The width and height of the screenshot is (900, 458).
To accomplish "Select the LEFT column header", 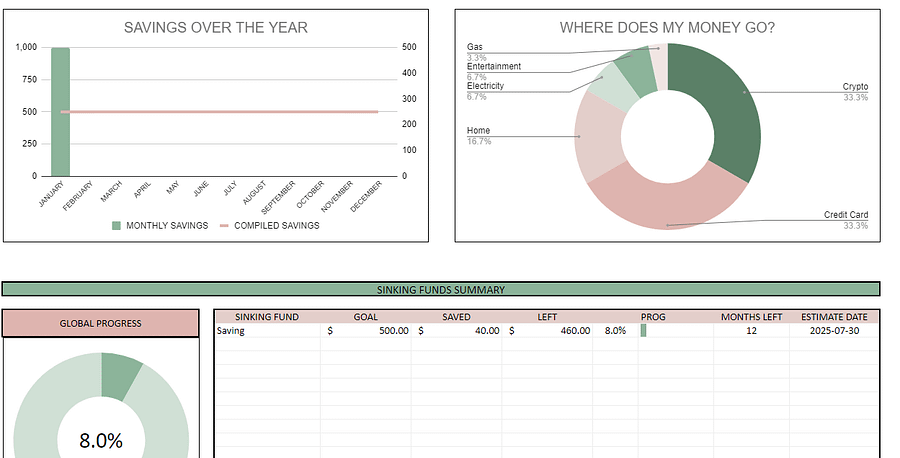I will coord(547,317).
